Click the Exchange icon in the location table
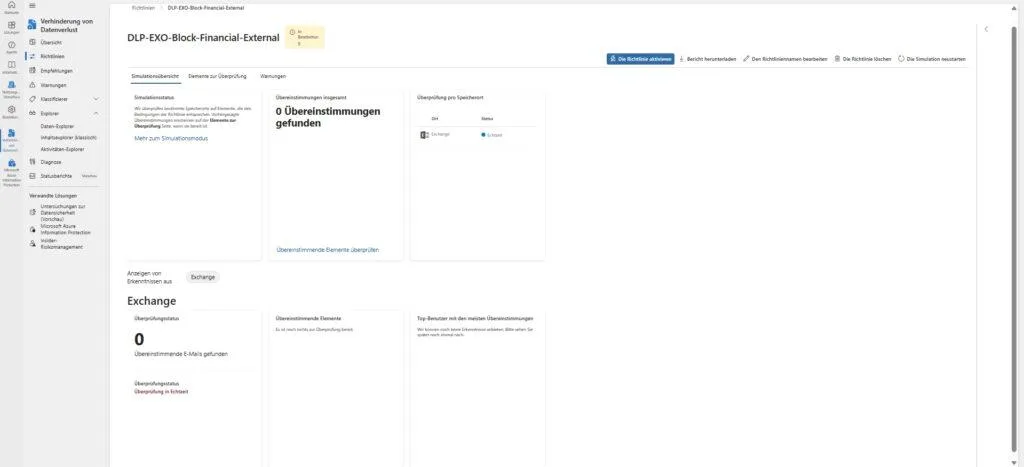Screen dimensions: 1024x467 point(425,134)
